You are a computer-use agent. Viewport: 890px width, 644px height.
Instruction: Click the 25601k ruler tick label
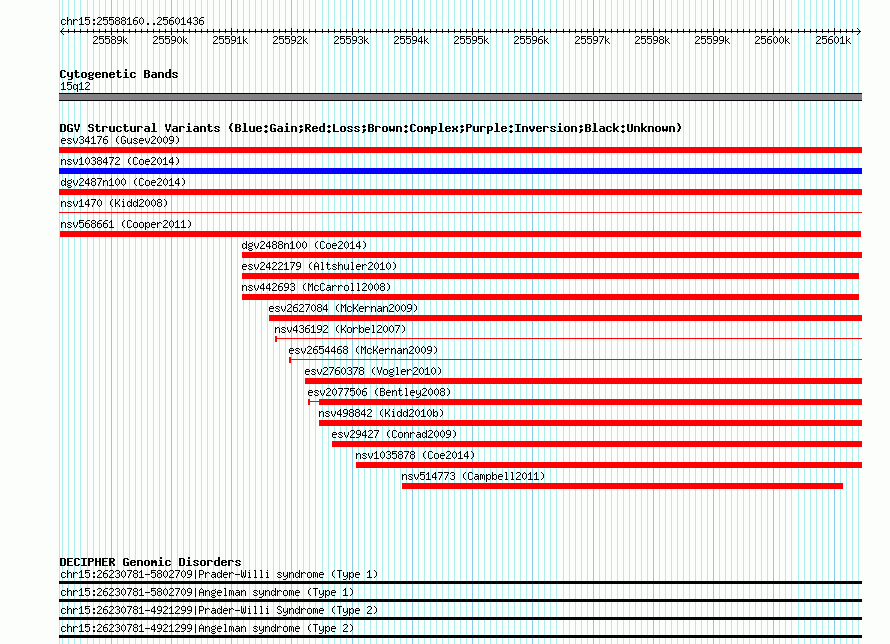pyautogui.click(x=833, y=40)
